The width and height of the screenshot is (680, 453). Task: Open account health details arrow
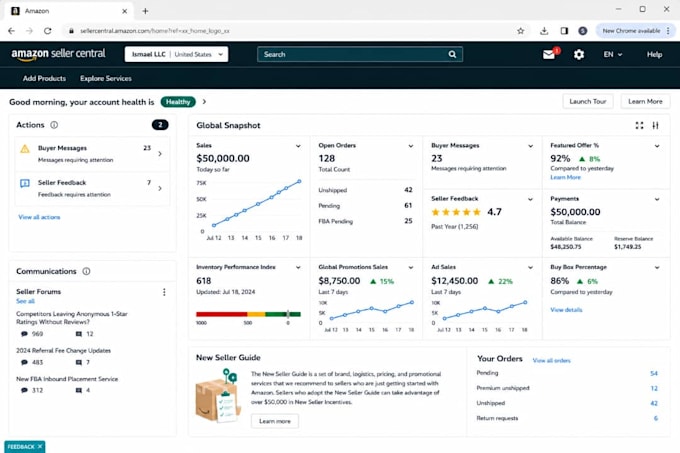pyautogui.click(x=204, y=102)
